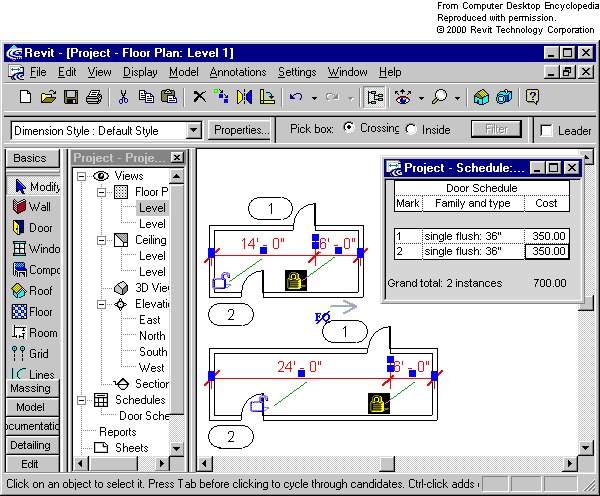Select the Component tool
Screen dimensions: 600x496
[34, 270]
